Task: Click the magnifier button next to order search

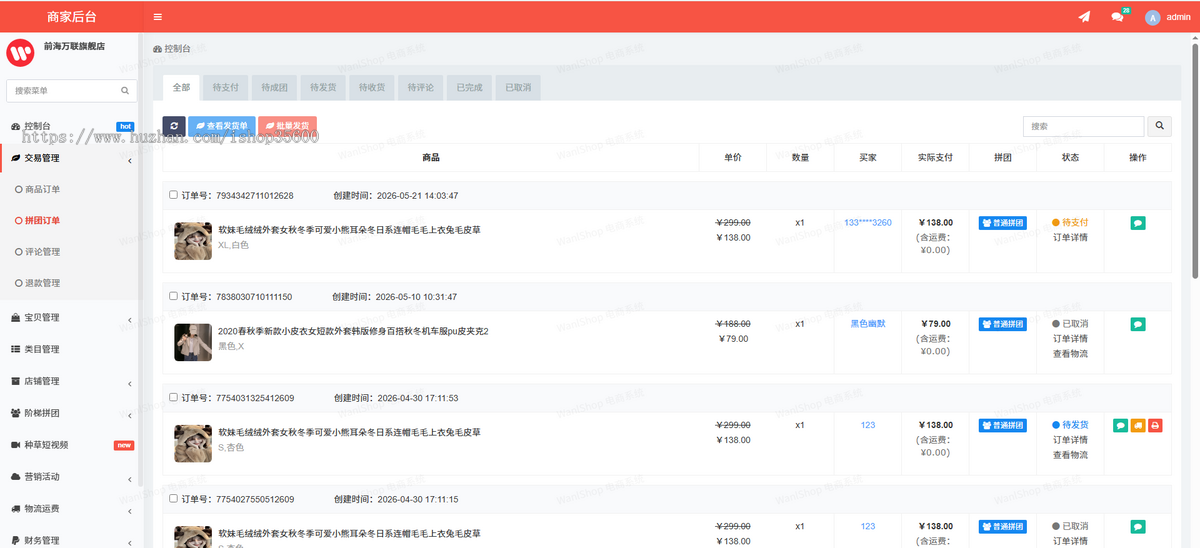Action: click(x=1160, y=126)
